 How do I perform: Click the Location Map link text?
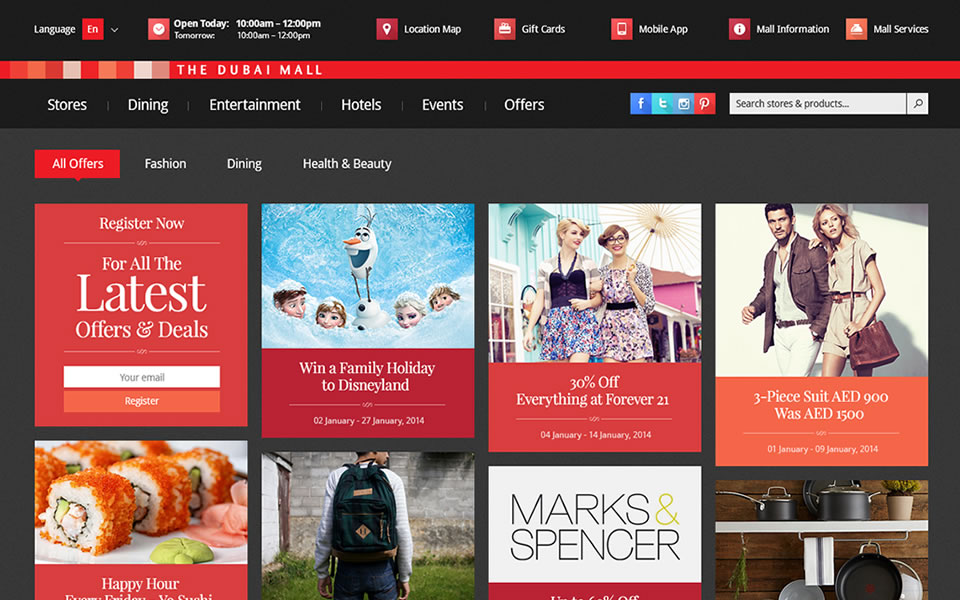pyautogui.click(x=432, y=29)
